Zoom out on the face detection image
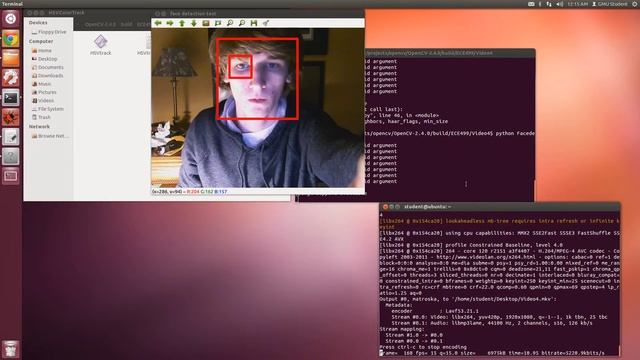This screenshot has height=360, width=640. click(x=242, y=23)
